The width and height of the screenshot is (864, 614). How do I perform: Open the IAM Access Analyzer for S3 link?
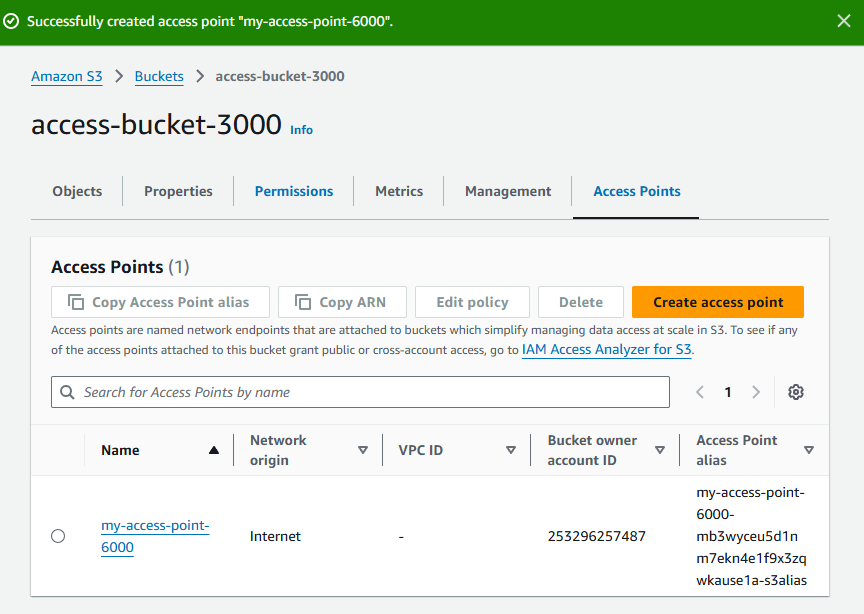click(x=606, y=349)
